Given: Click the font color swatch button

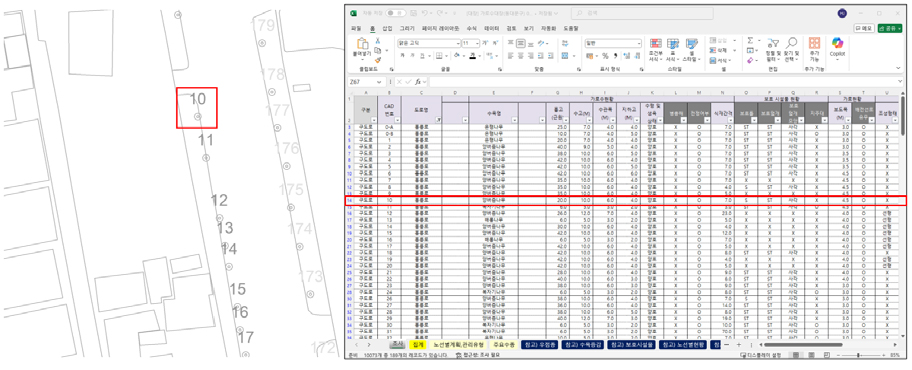Looking at the screenshot, I should [x=473, y=56].
